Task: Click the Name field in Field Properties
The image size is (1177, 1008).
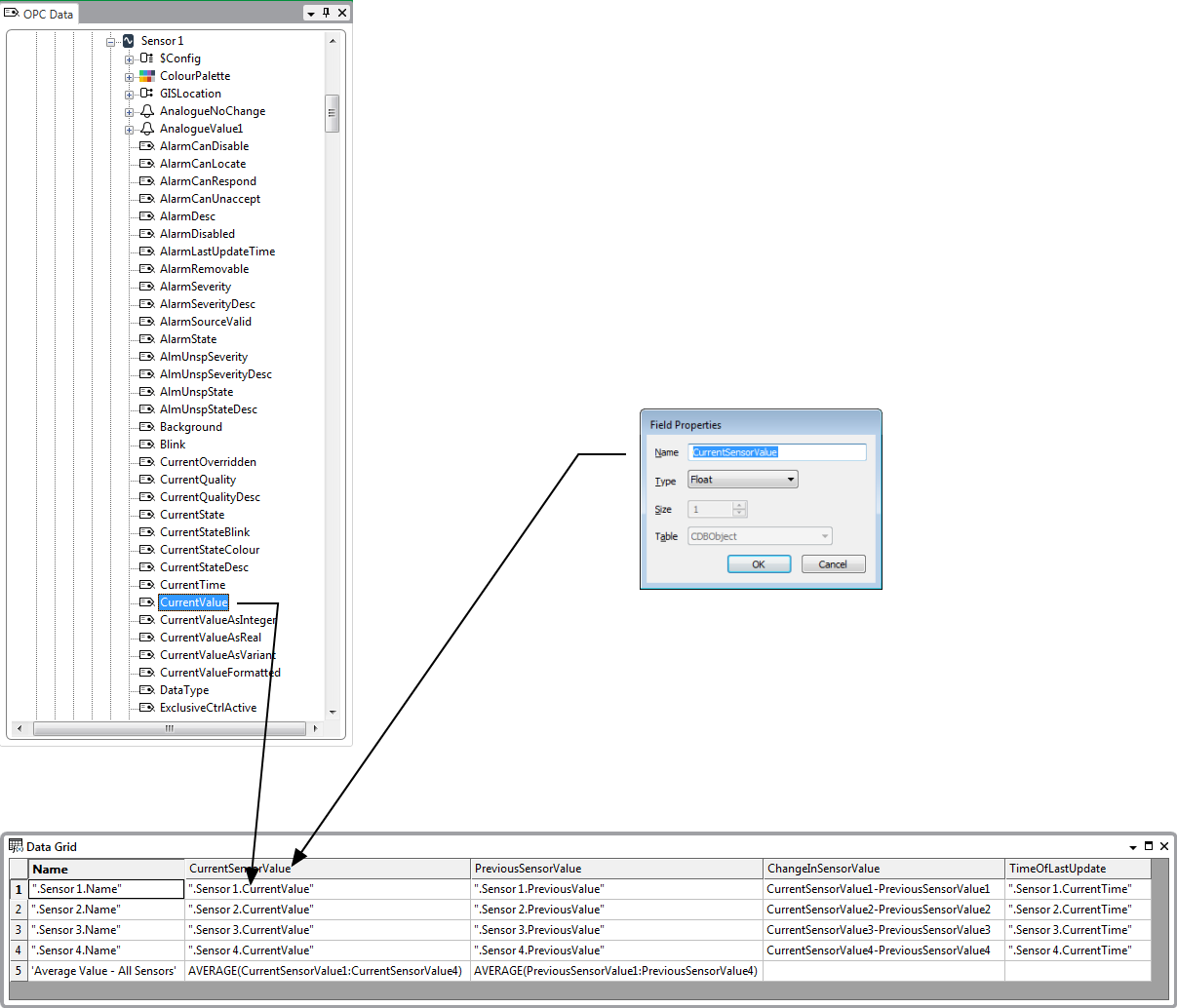Action: point(776,452)
